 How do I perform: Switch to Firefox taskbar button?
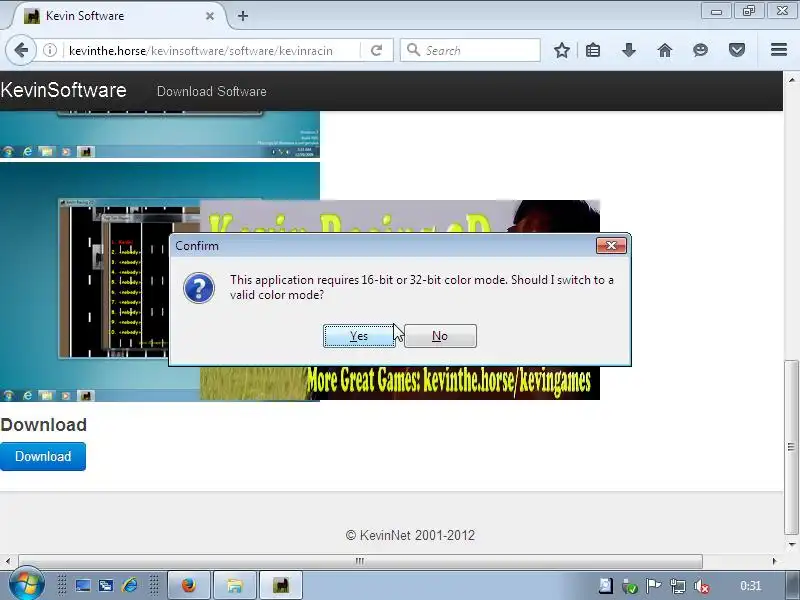(189, 585)
